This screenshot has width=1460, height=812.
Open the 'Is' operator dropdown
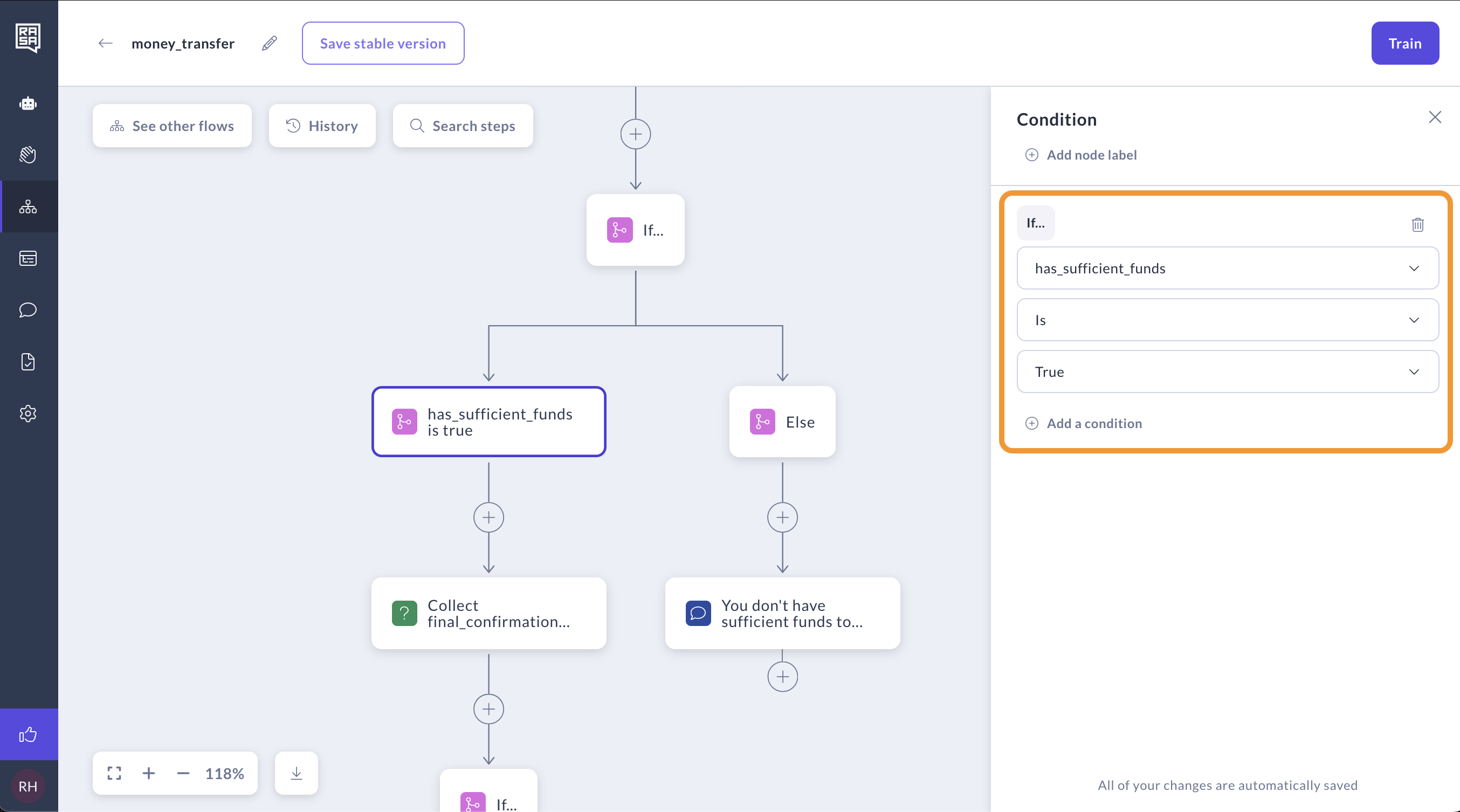pos(1227,320)
